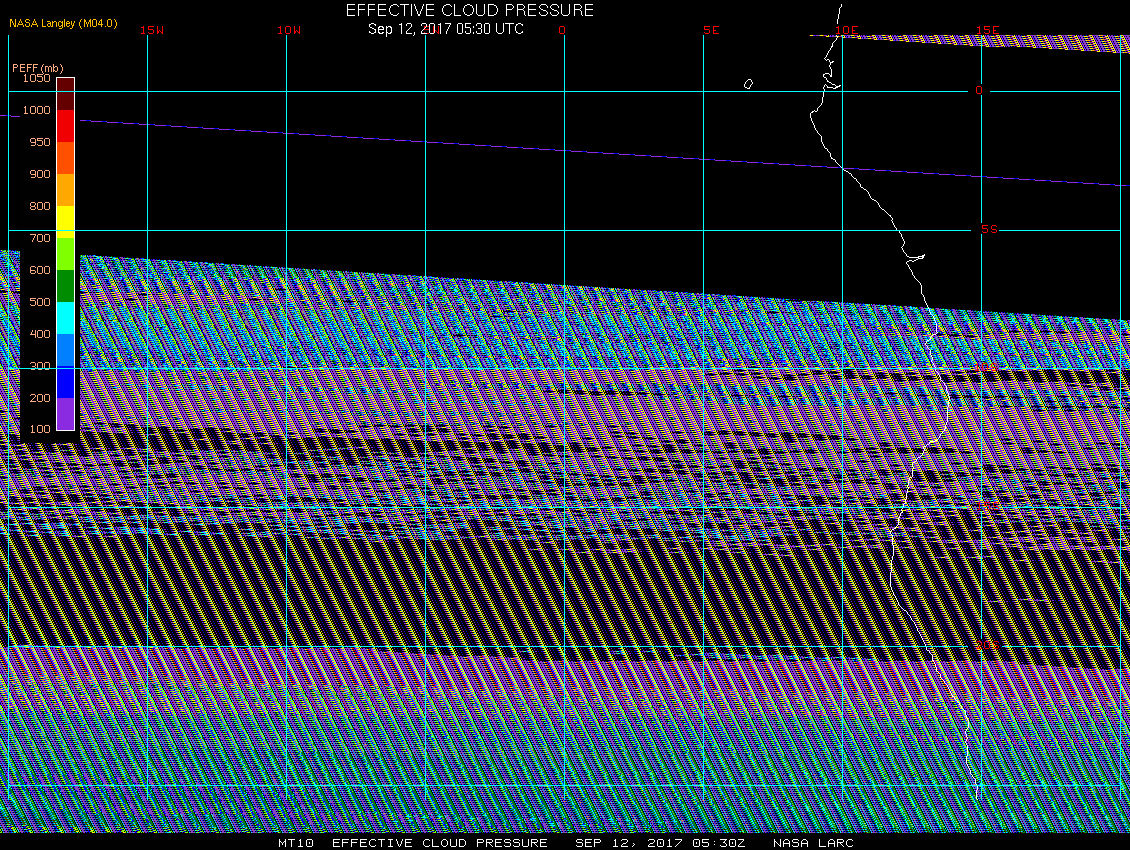This screenshot has height=850, width=1130.
Task: Pick the dark green legend color band
Action: (66, 286)
